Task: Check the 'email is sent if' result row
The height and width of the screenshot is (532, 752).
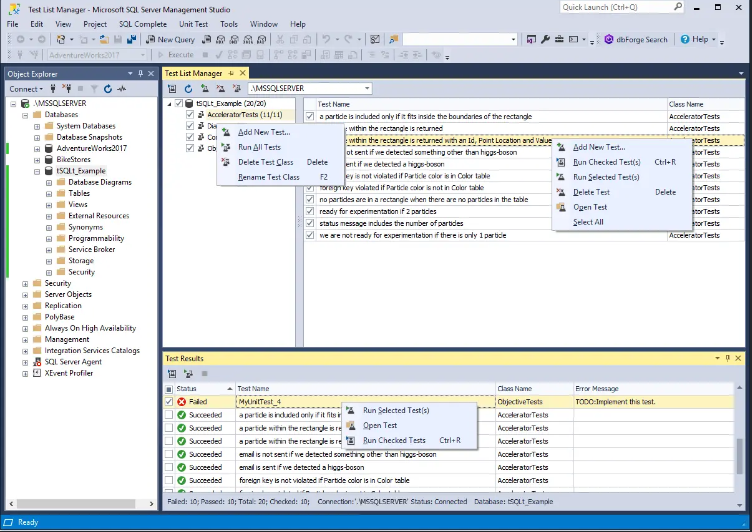Action: (x=169, y=467)
